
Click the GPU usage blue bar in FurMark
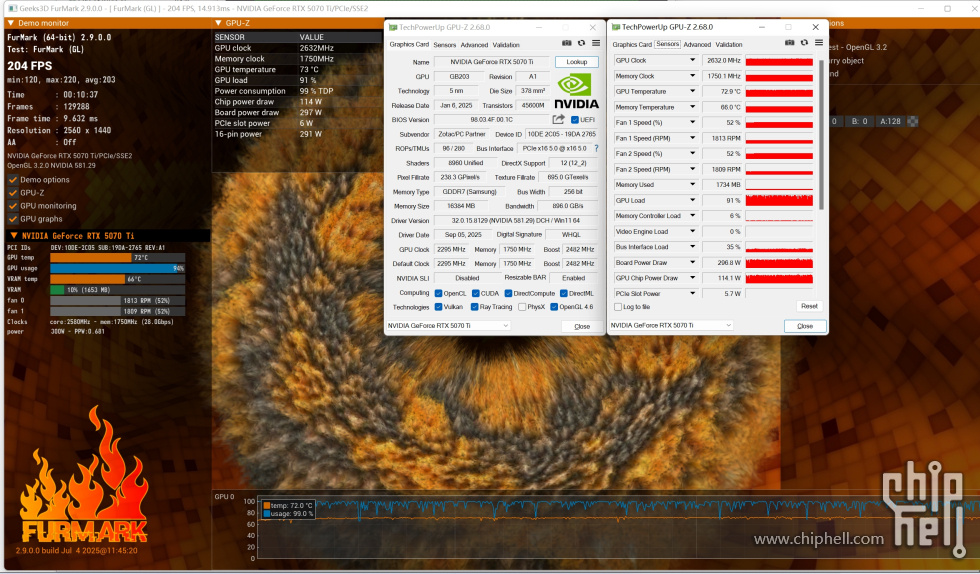click(x=117, y=268)
